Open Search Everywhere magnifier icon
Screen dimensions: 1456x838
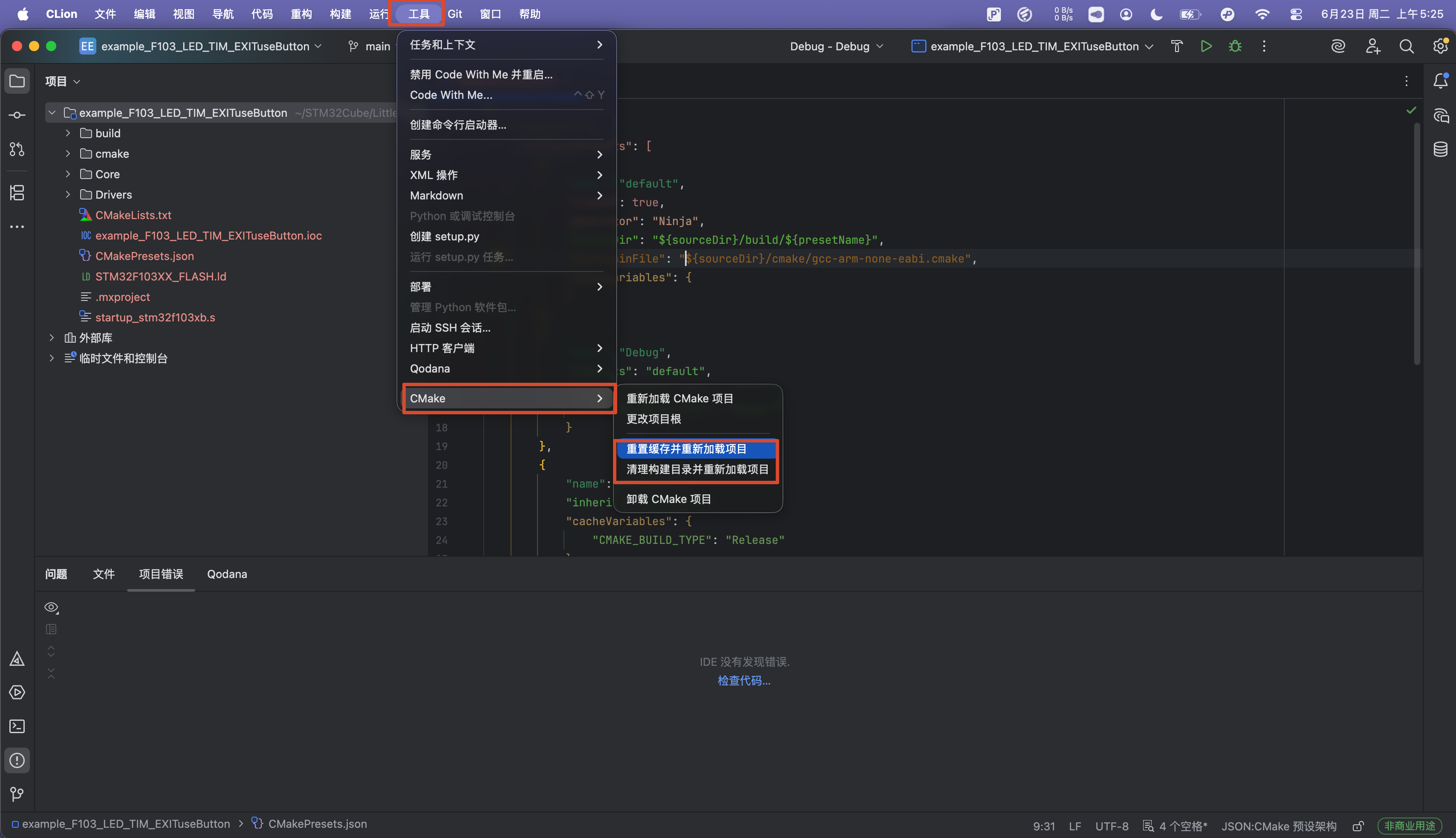point(1407,46)
